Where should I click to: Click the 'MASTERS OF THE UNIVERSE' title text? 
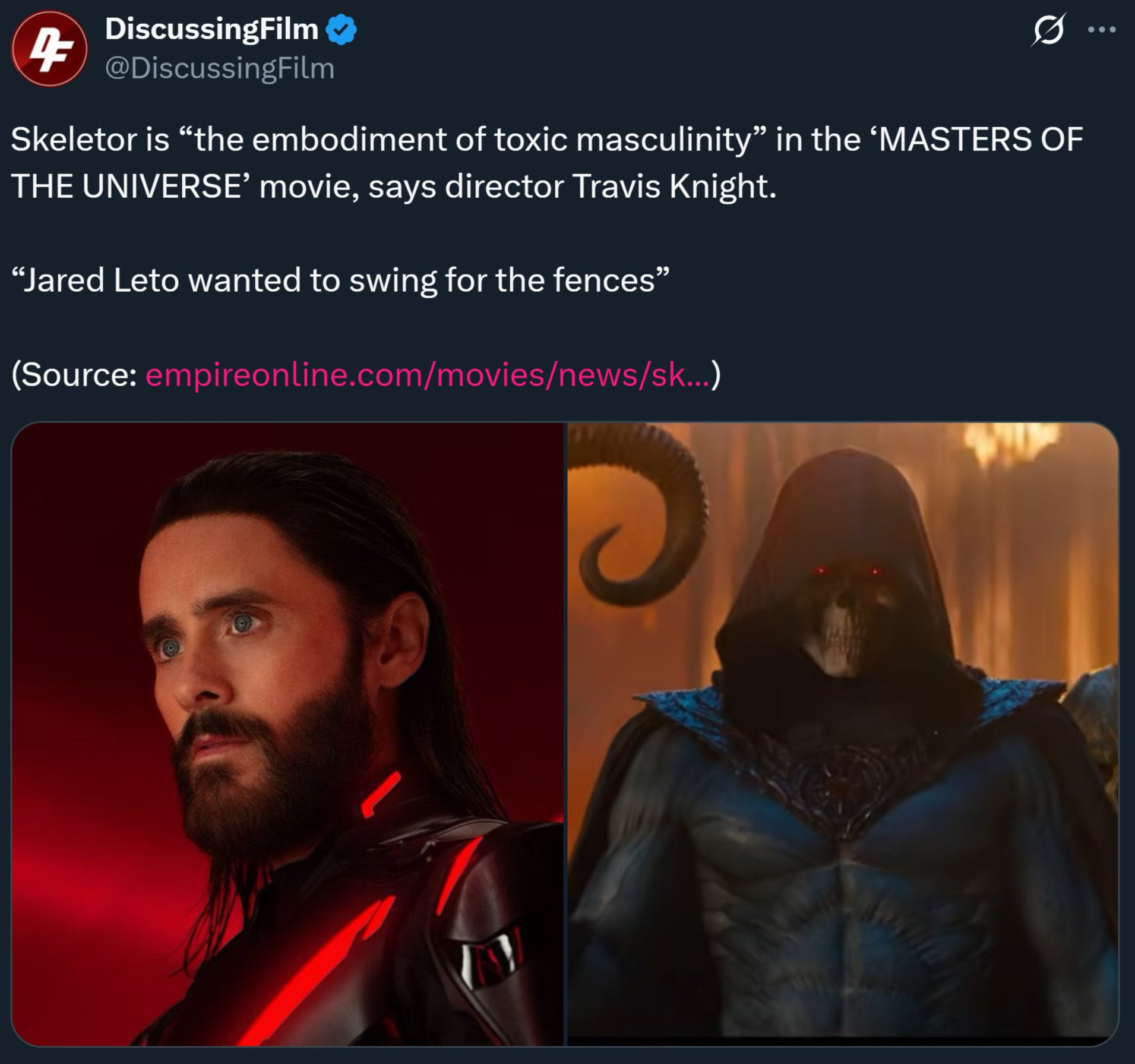(546, 163)
